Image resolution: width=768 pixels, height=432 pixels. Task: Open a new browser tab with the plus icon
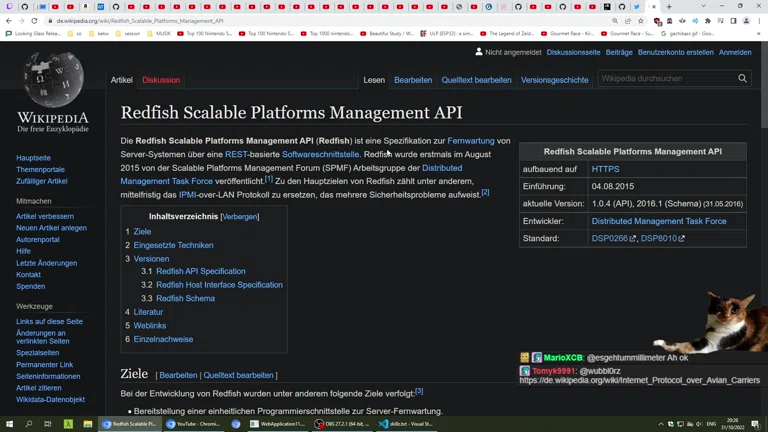(x=669, y=7)
